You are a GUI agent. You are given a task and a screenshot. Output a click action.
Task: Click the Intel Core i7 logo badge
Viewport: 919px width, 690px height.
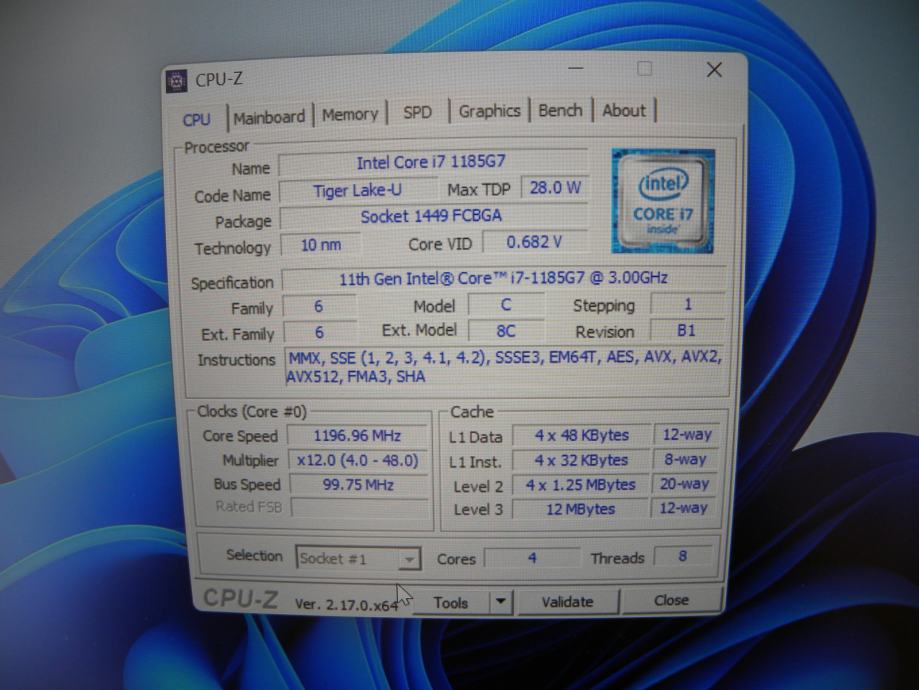coord(663,200)
